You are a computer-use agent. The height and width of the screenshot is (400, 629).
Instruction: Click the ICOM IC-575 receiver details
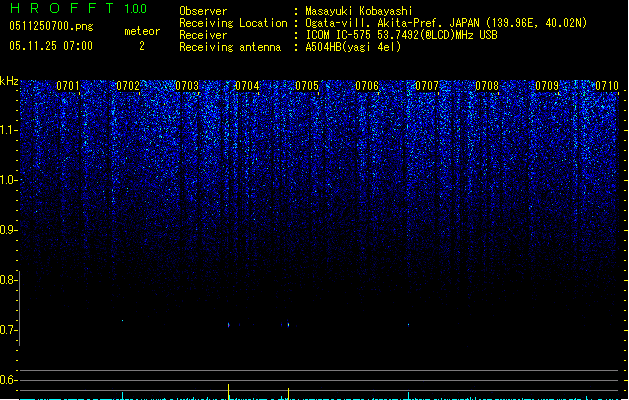pyautogui.click(x=402, y=35)
